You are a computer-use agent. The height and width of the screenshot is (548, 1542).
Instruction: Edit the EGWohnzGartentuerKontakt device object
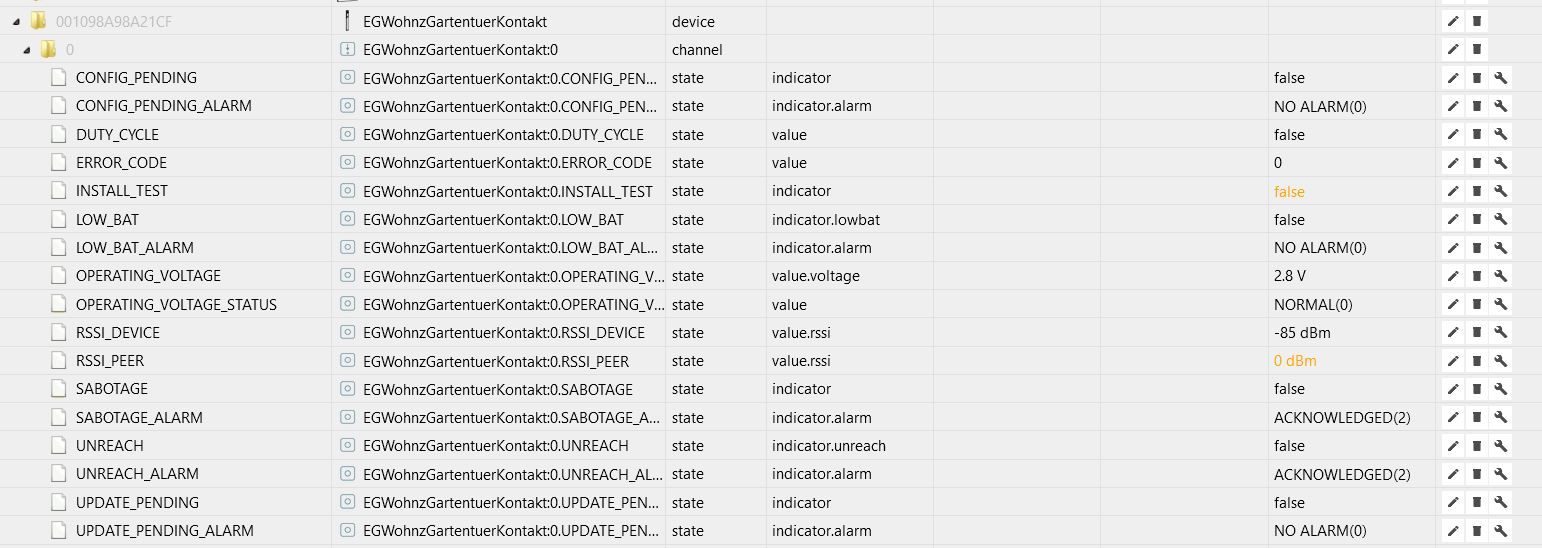point(1452,21)
